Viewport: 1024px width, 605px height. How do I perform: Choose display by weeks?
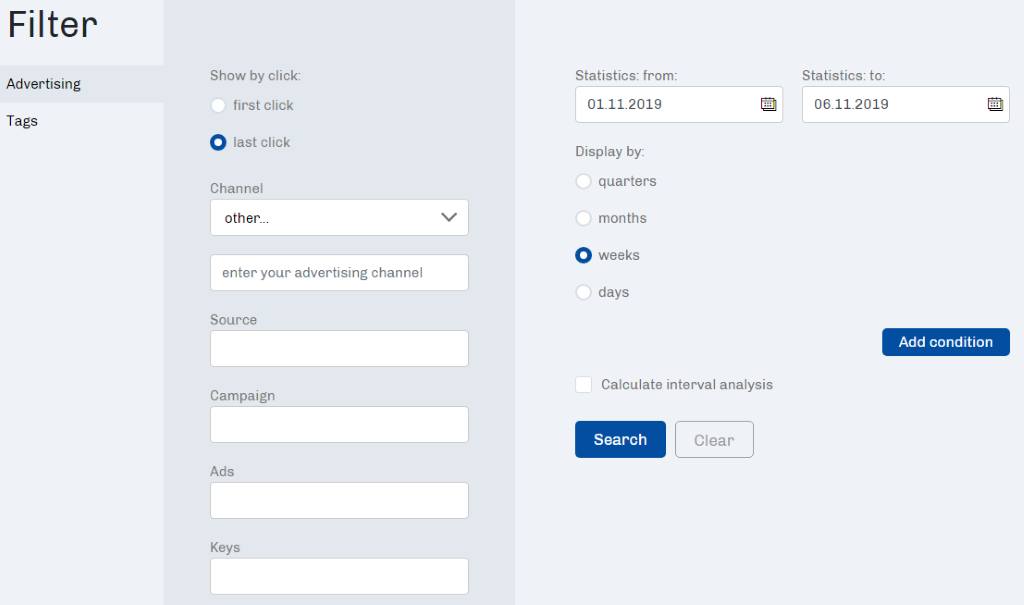(583, 255)
